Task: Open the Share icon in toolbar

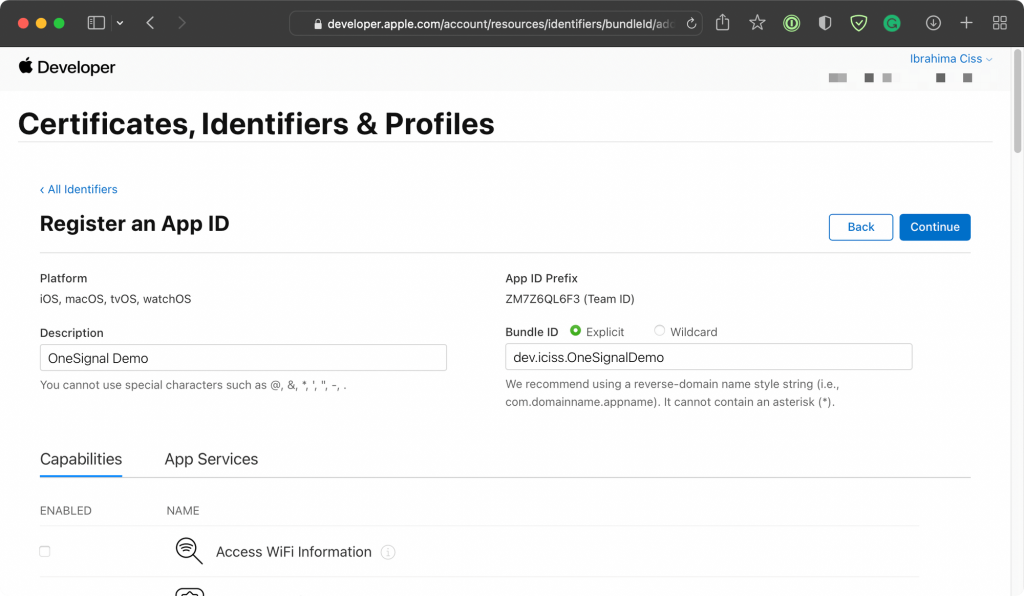Action: pyautogui.click(x=722, y=23)
